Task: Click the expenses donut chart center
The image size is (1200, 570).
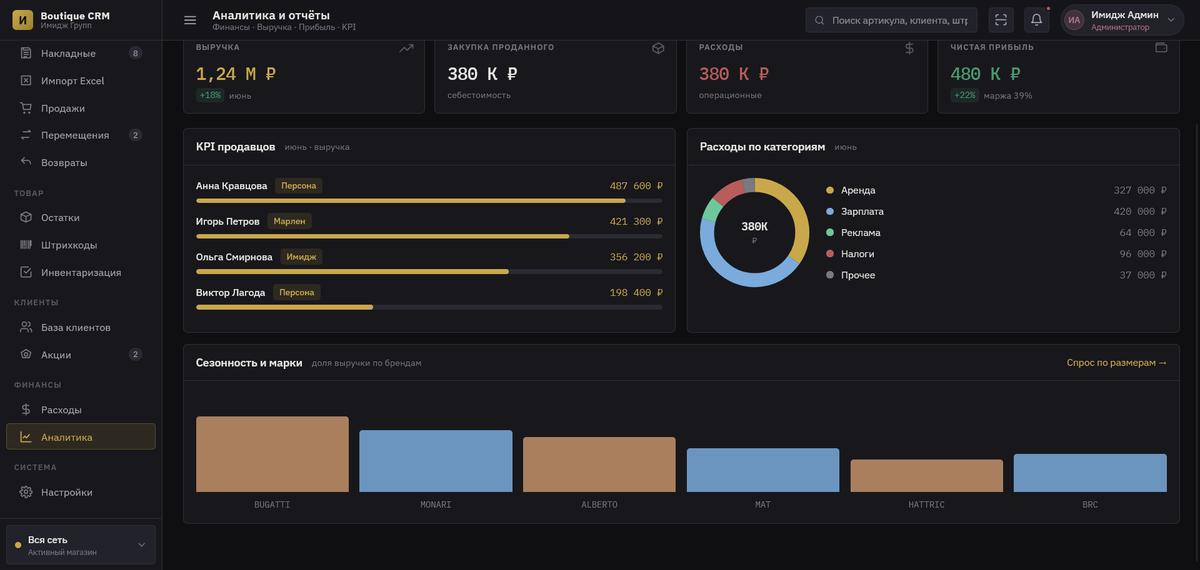Action: tap(754, 232)
